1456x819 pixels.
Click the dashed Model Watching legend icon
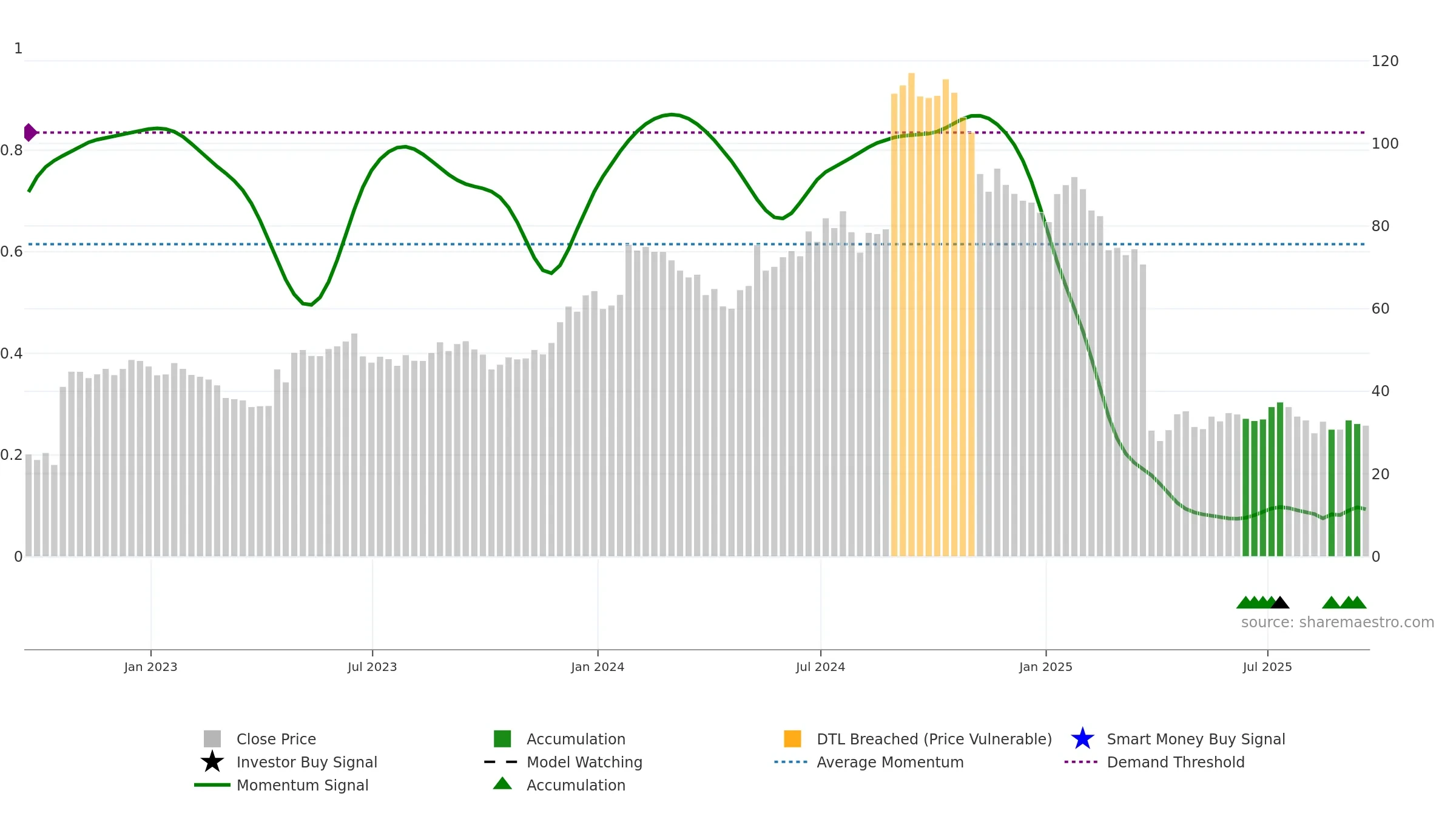point(501,762)
